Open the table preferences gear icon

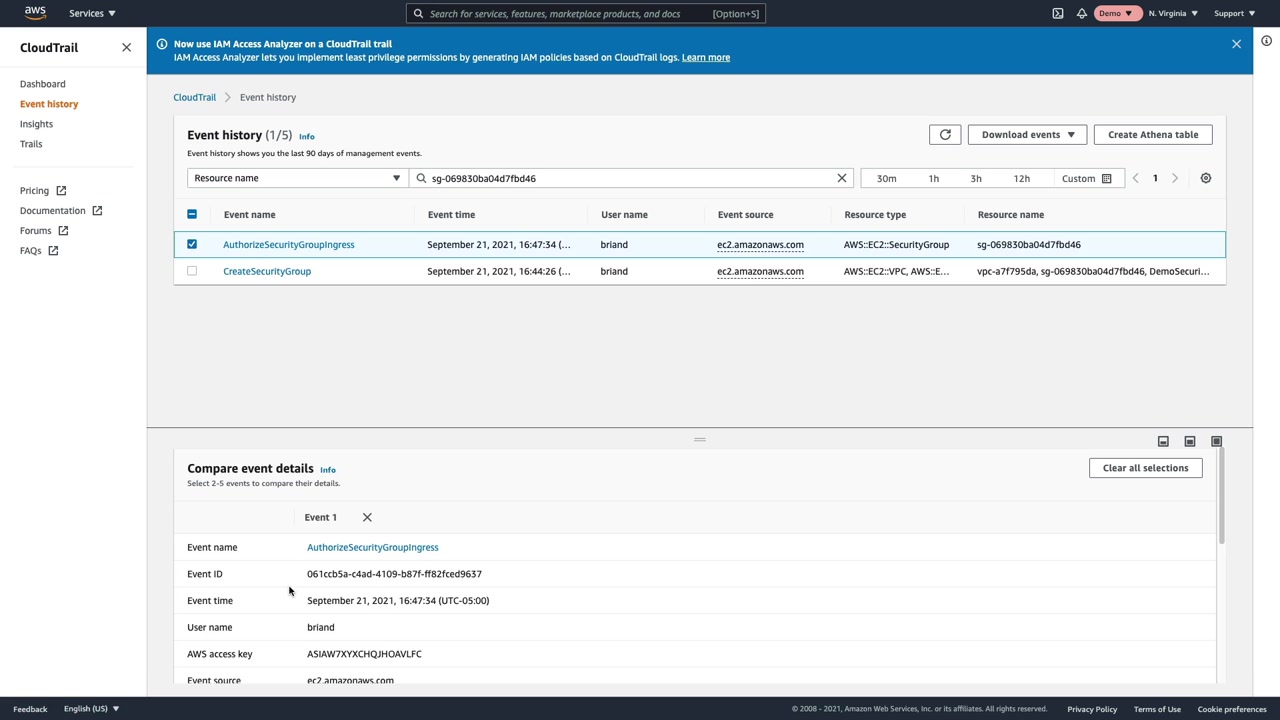click(1205, 178)
